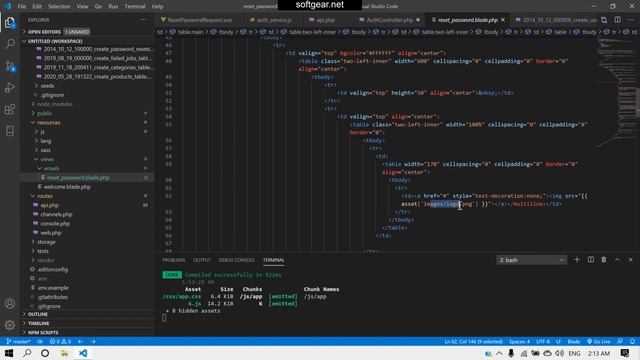640x360 pixels.
Task: Open the Go menu
Action: [x=98, y=6]
